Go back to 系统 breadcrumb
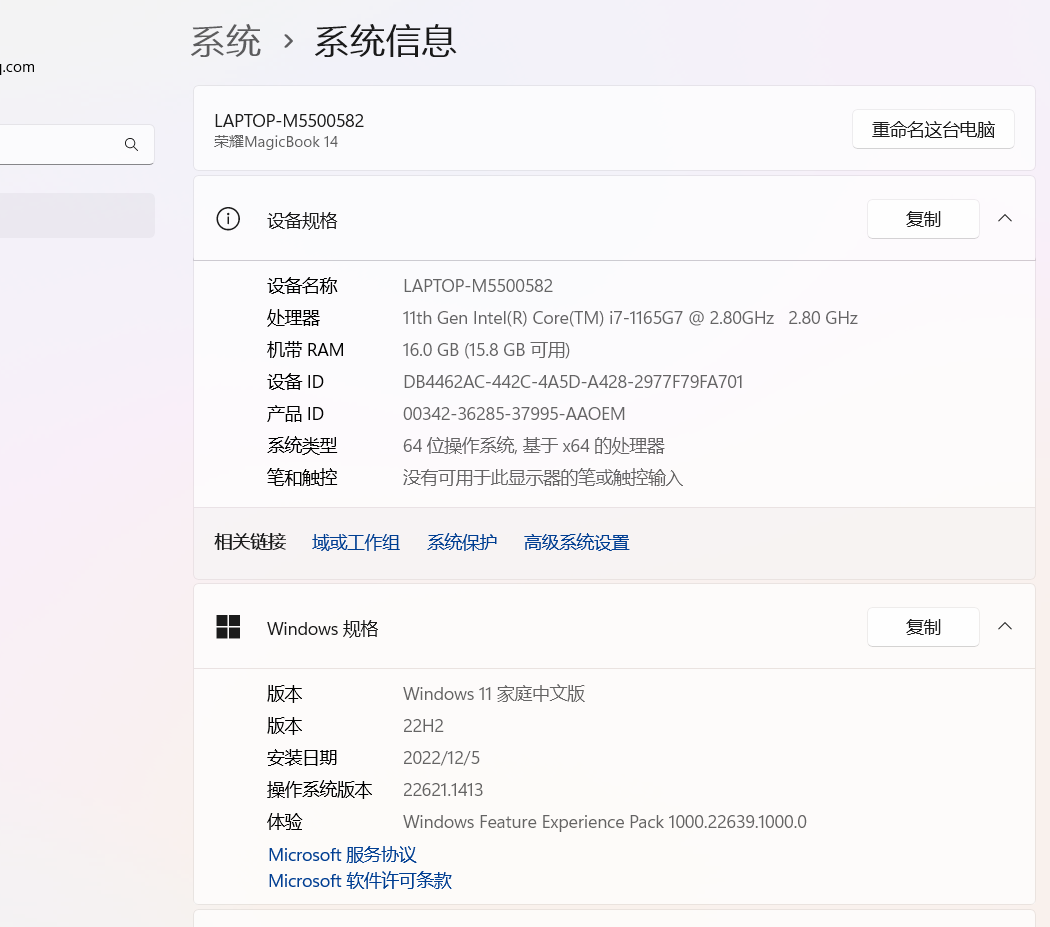The image size is (1050, 927). point(226,42)
